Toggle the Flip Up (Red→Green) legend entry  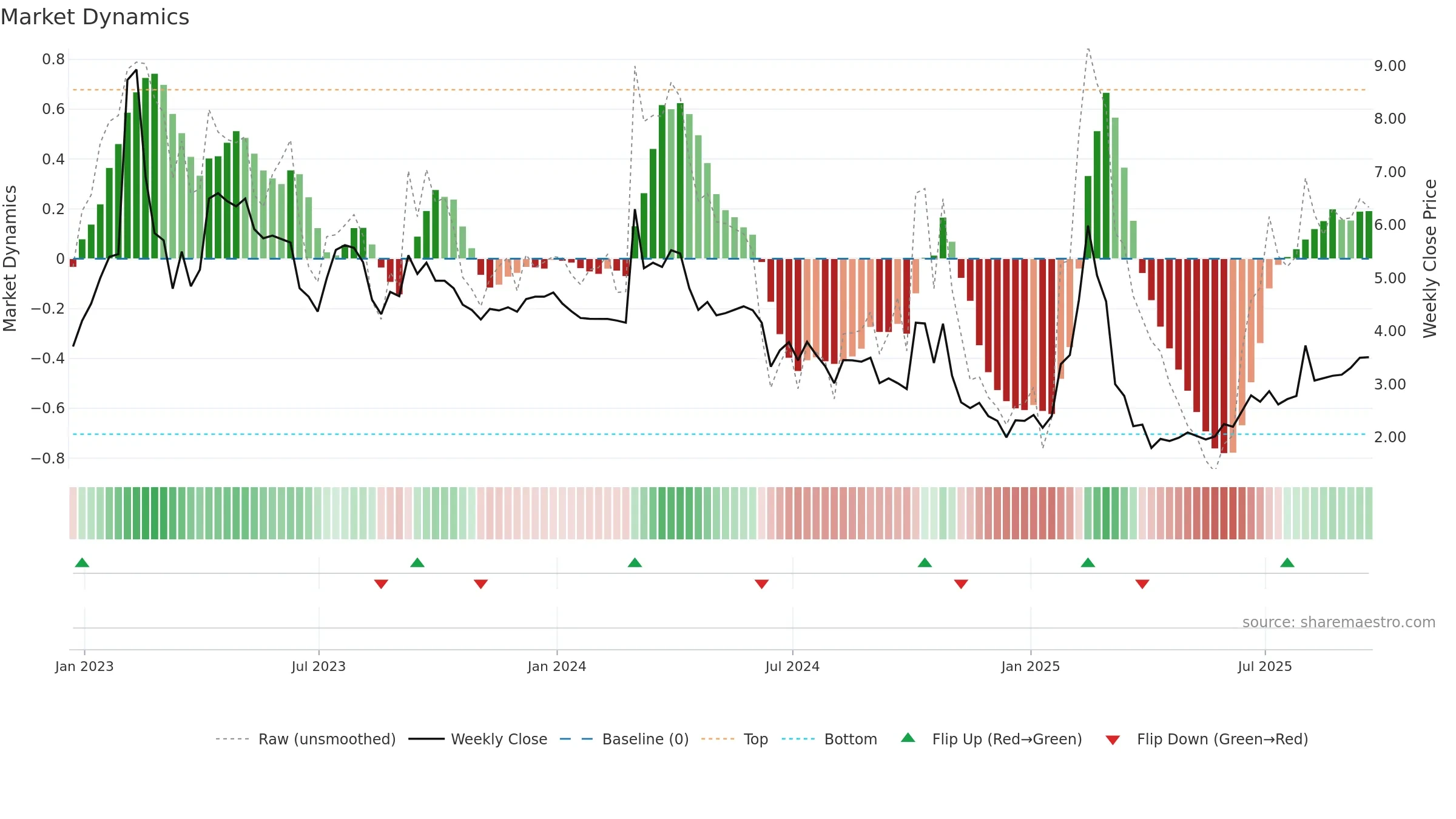(x=991, y=739)
